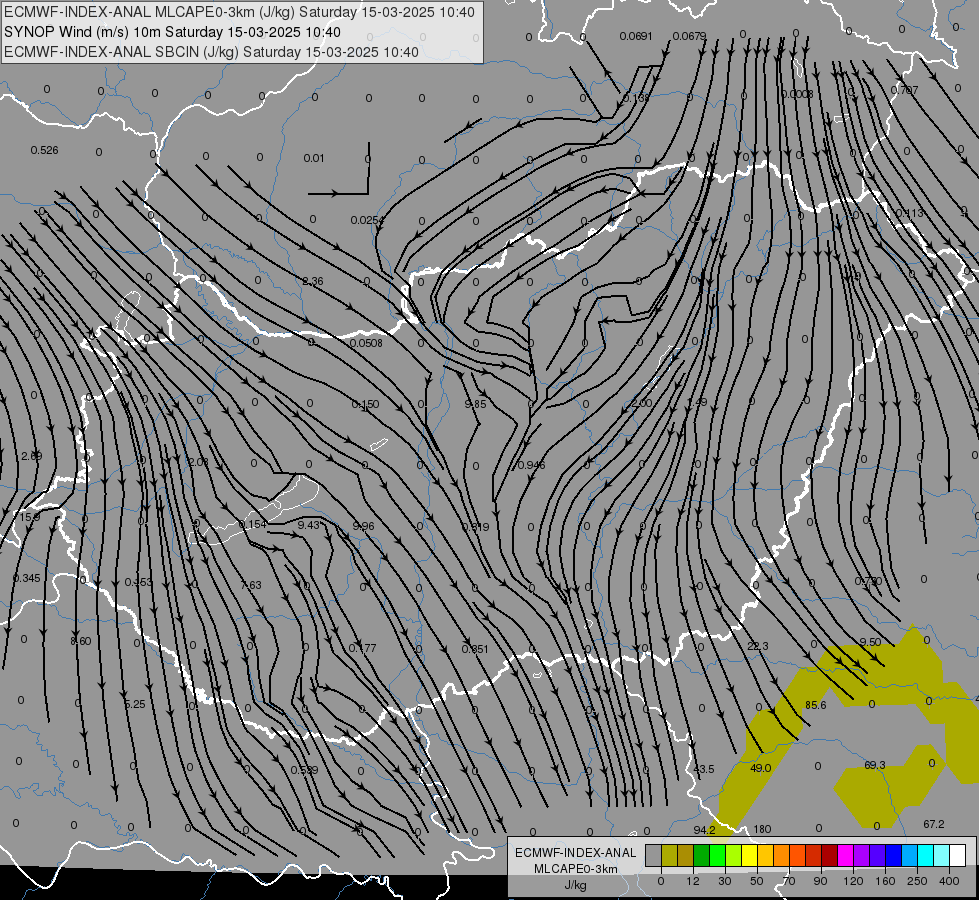The image size is (979, 900).
Task: Click the J/kg unit label in legend
Action: pyautogui.click(x=576, y=885)
